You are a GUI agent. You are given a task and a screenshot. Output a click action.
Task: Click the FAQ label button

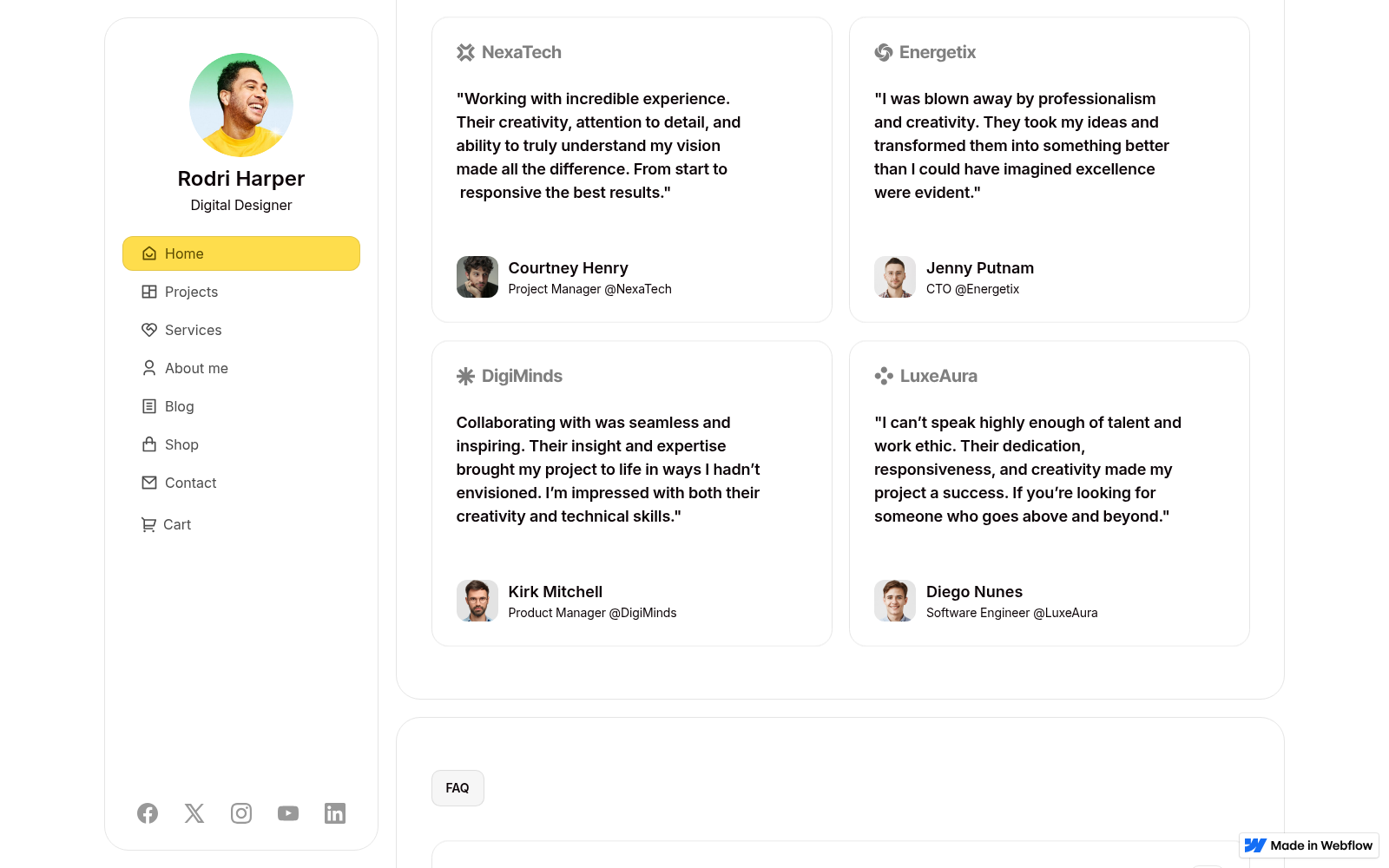click(458, 788)
